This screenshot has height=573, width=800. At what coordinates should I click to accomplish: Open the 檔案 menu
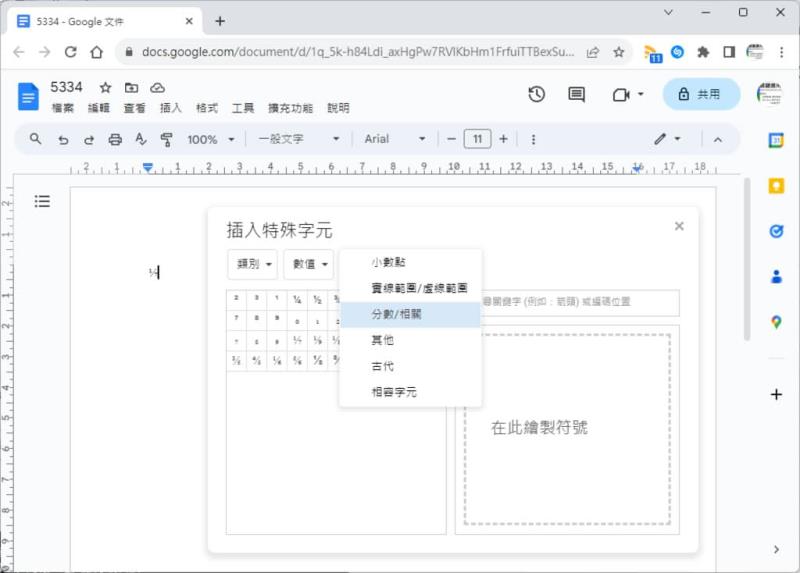tap(63, 108)
